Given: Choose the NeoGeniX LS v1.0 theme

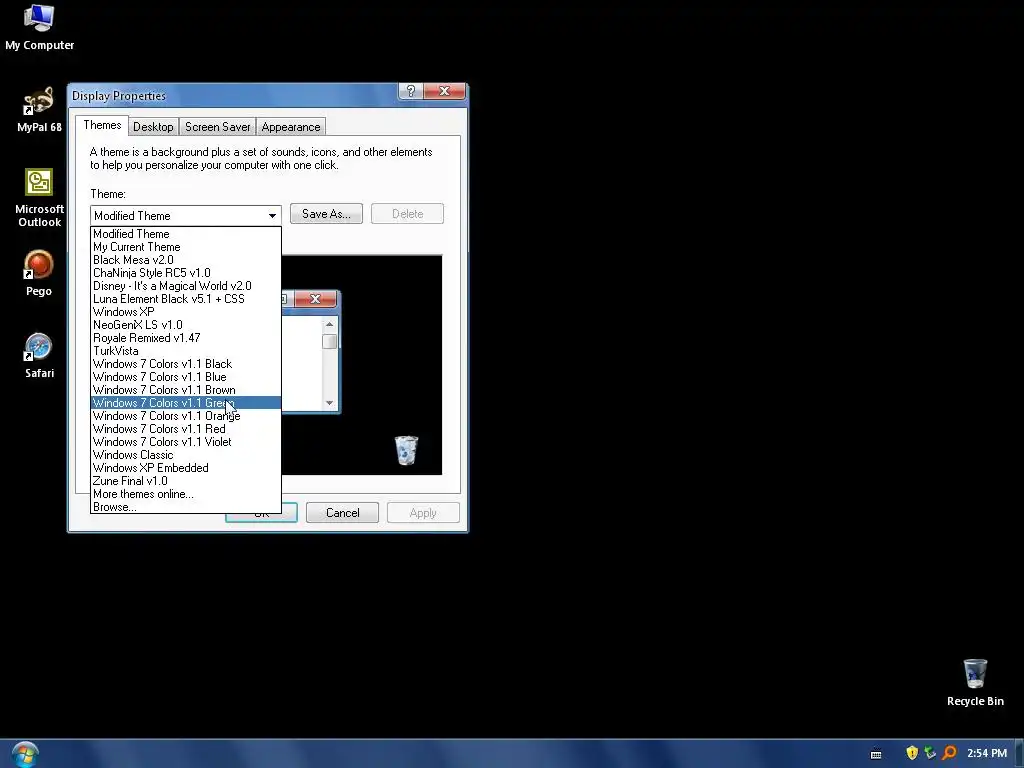Looking at the screenshot, I should pos(185,325).
